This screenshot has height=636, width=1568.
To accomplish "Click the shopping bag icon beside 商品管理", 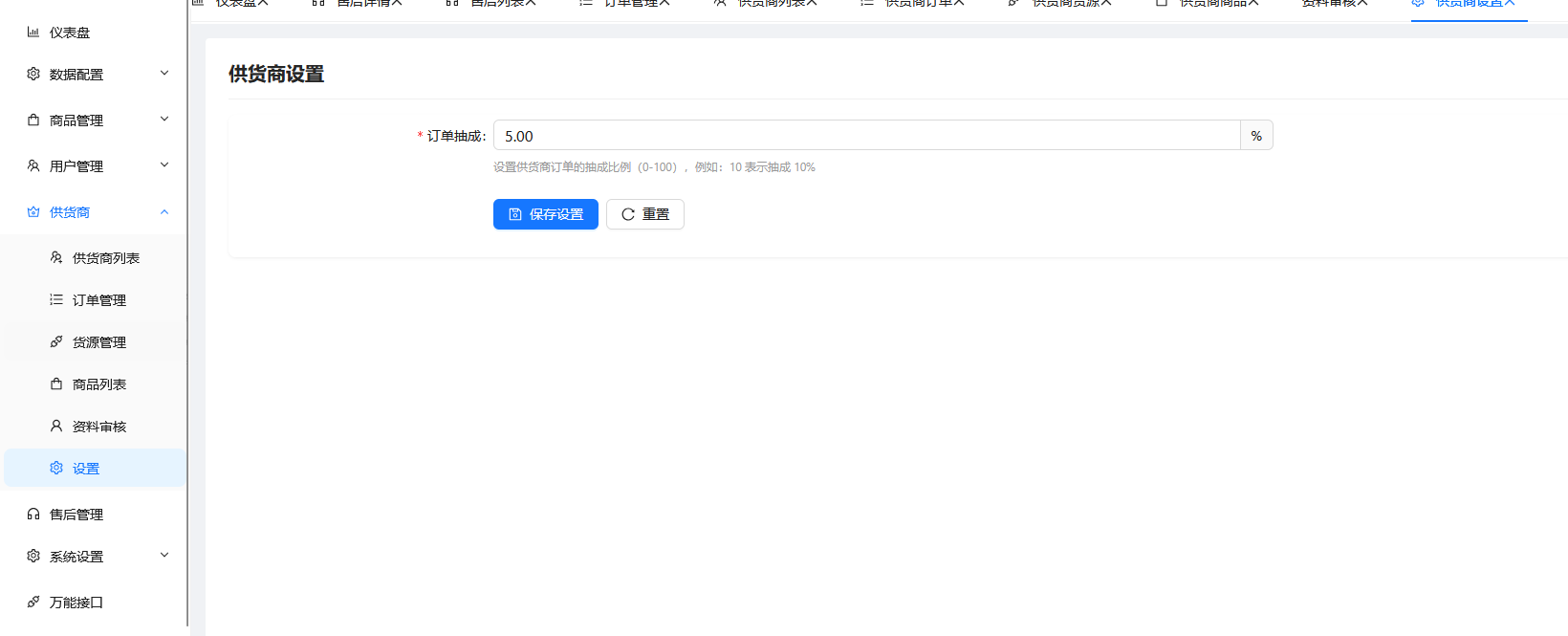I will (33, 121).
